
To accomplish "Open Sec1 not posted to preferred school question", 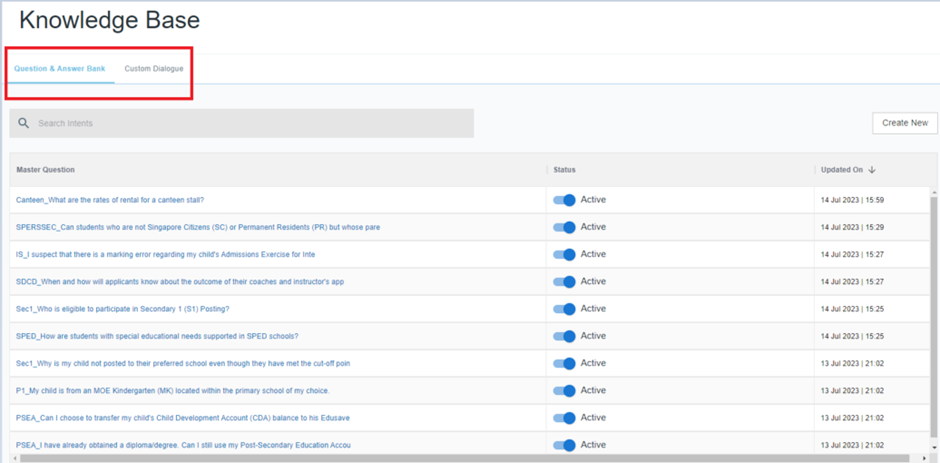I will pos(183,363).
